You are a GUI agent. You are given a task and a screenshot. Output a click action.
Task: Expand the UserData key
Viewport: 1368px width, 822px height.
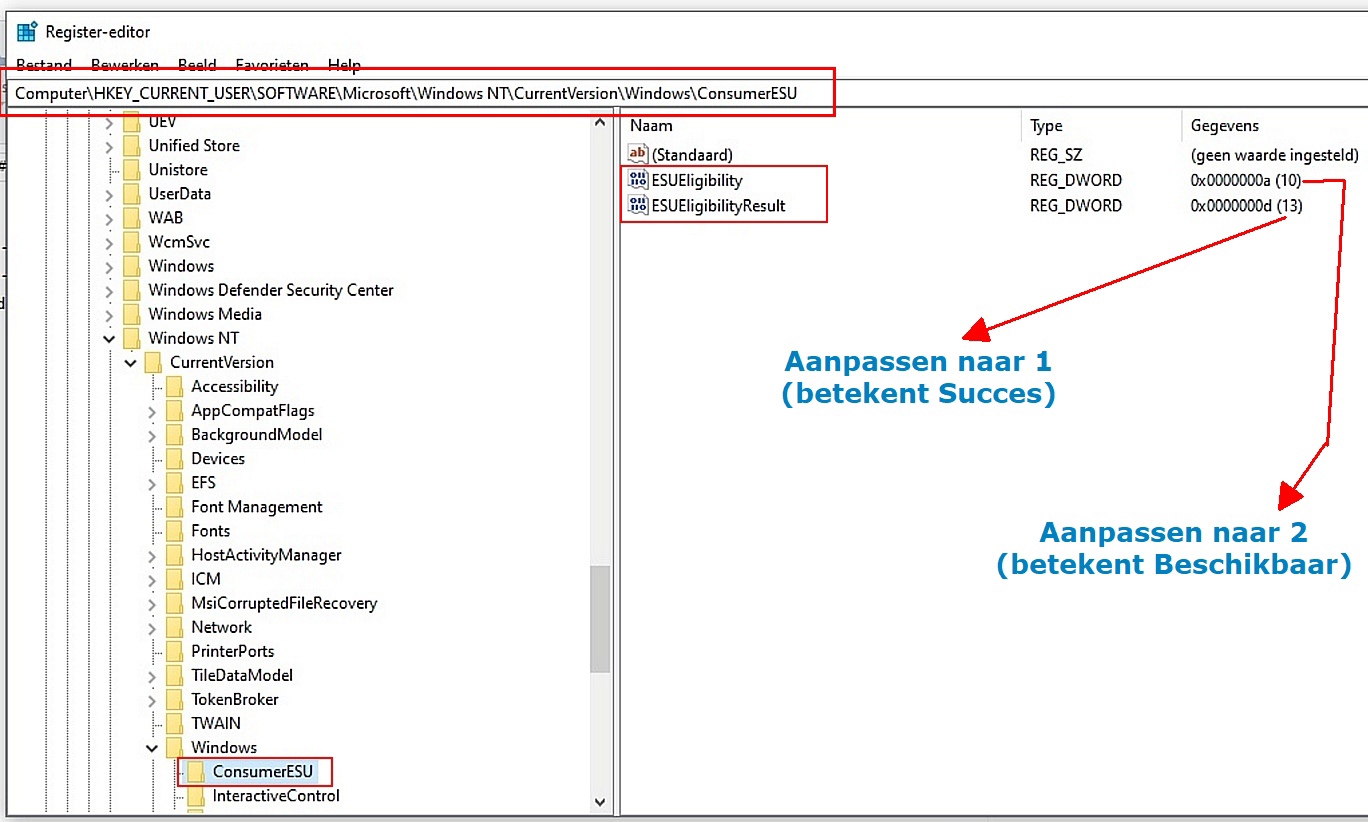coord(109,194)
